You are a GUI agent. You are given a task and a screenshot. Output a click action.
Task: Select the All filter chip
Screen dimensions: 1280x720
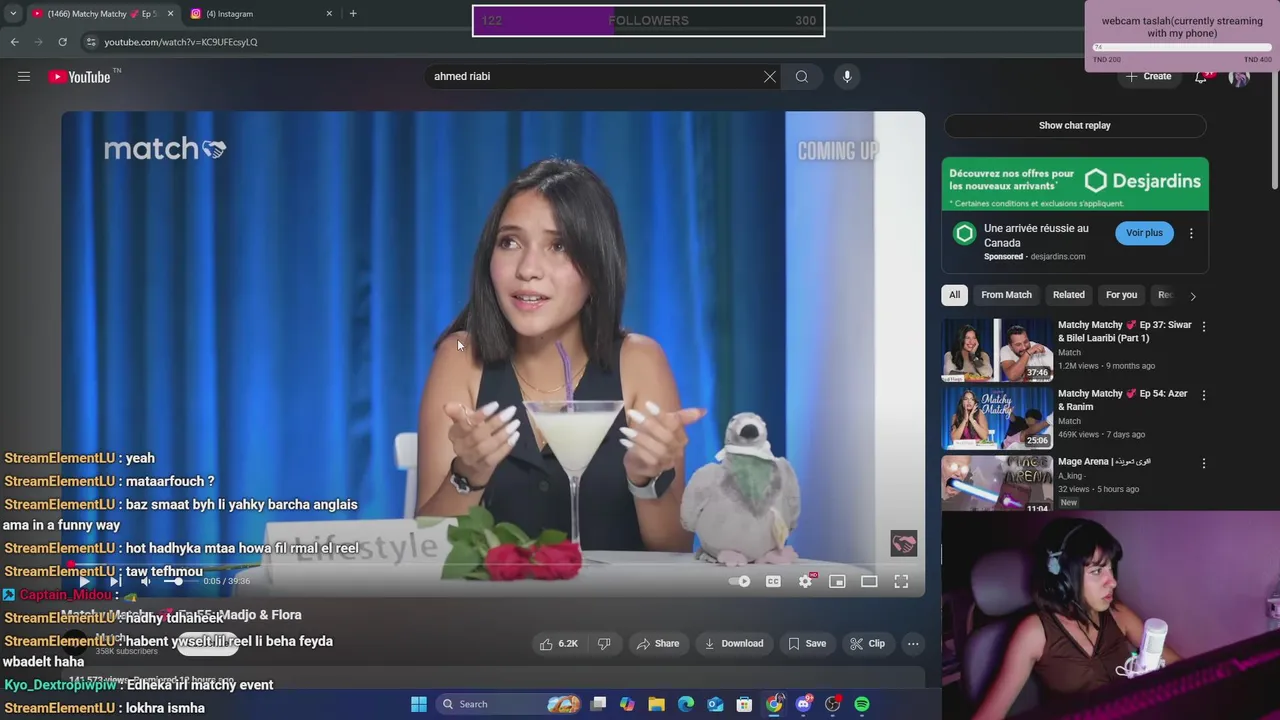click(954, 295)
